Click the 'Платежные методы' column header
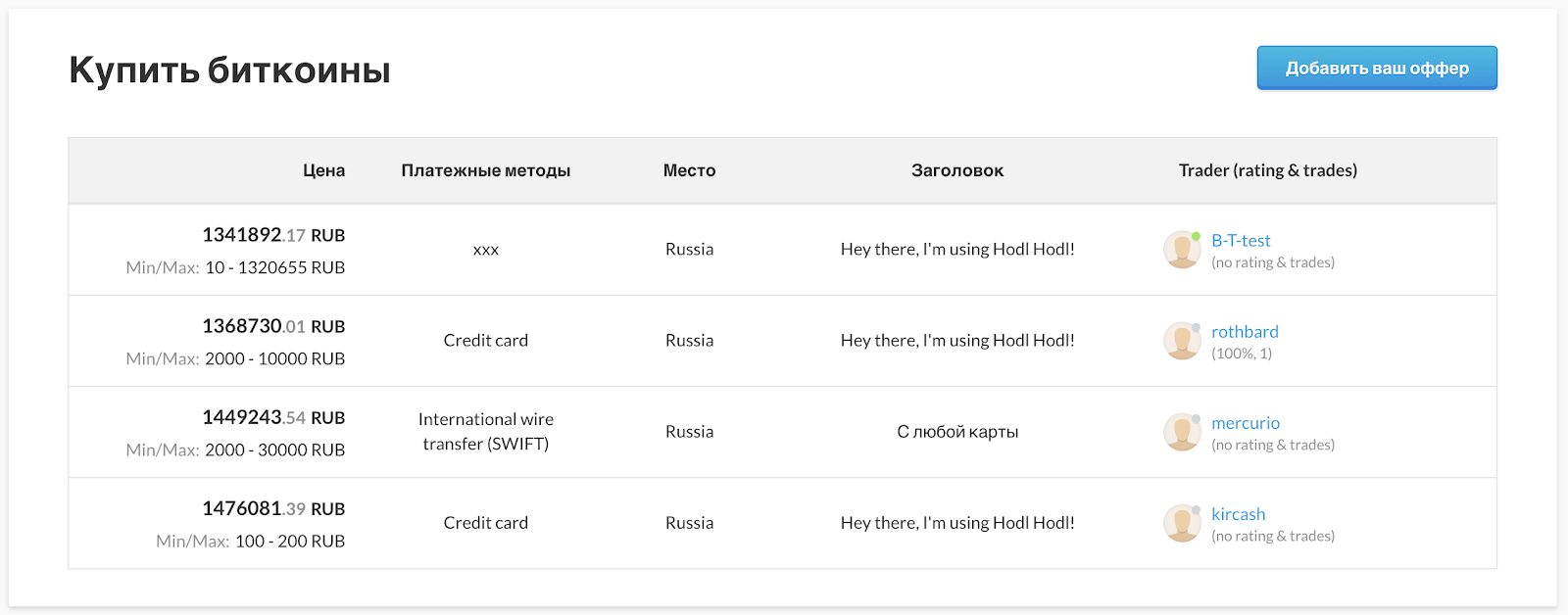 pyautogui.click(x=485, y=170)
